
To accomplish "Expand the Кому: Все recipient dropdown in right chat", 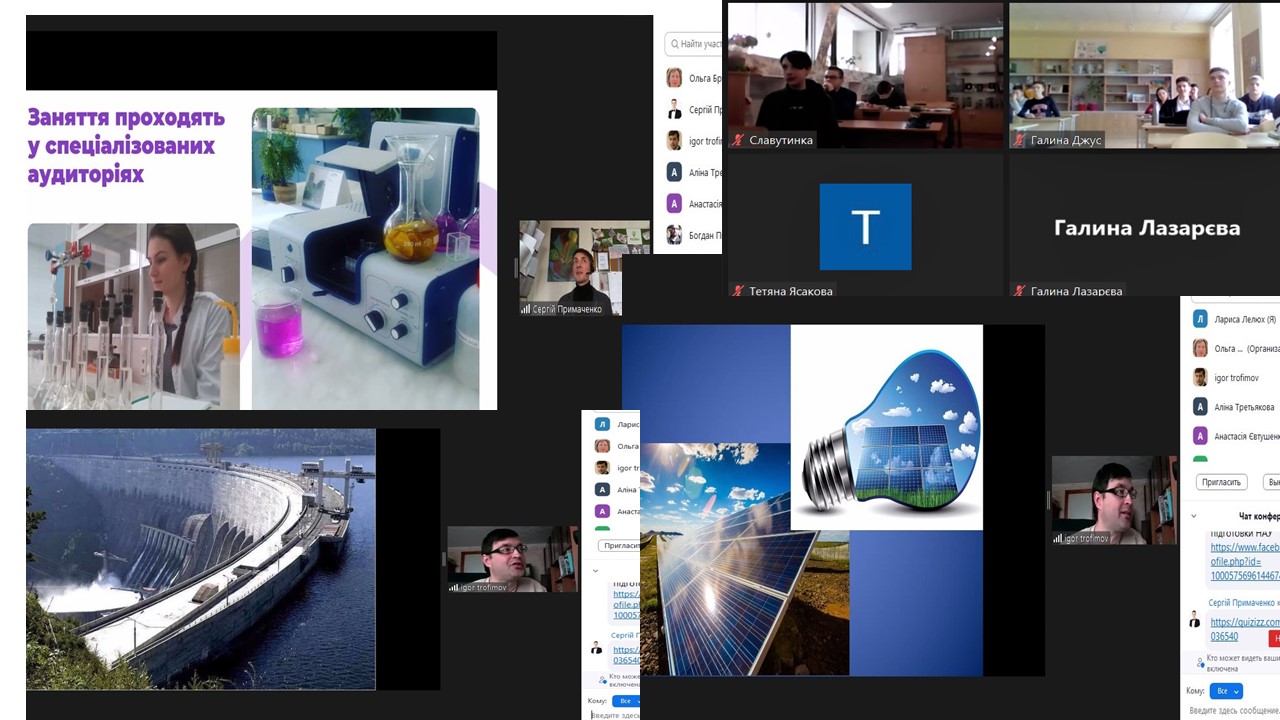I will pos(1225,691).
